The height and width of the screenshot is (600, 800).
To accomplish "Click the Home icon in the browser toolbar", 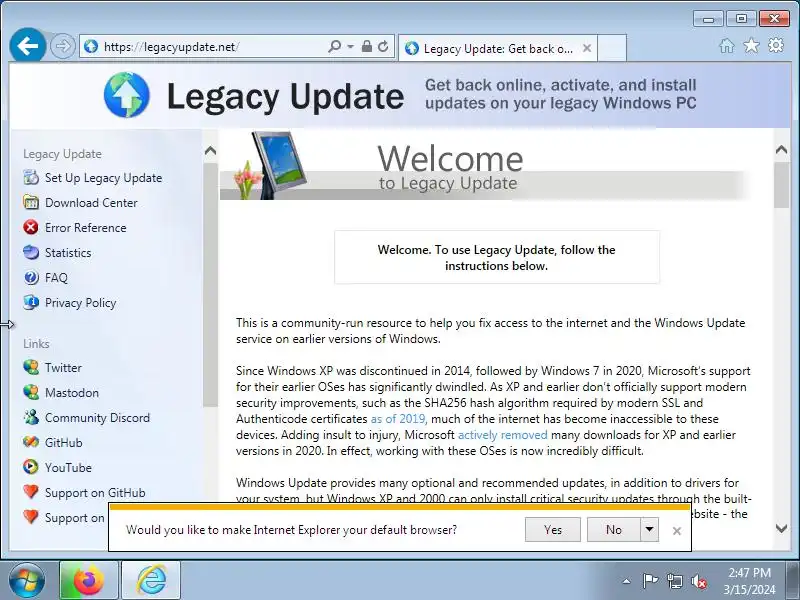I will [727, 46].
